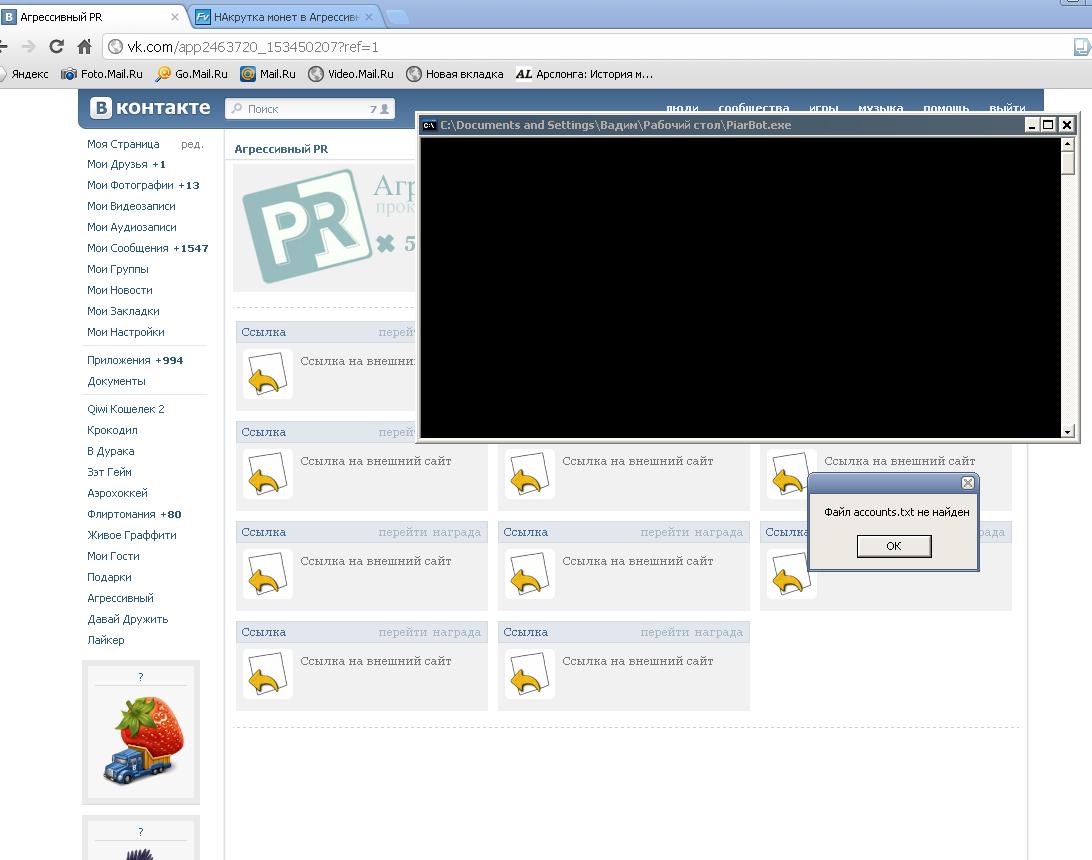This screenshot has width=1092, height=860.
Task: Click the PiarBot console scroll-down arrow
Action: (1068, 432)
